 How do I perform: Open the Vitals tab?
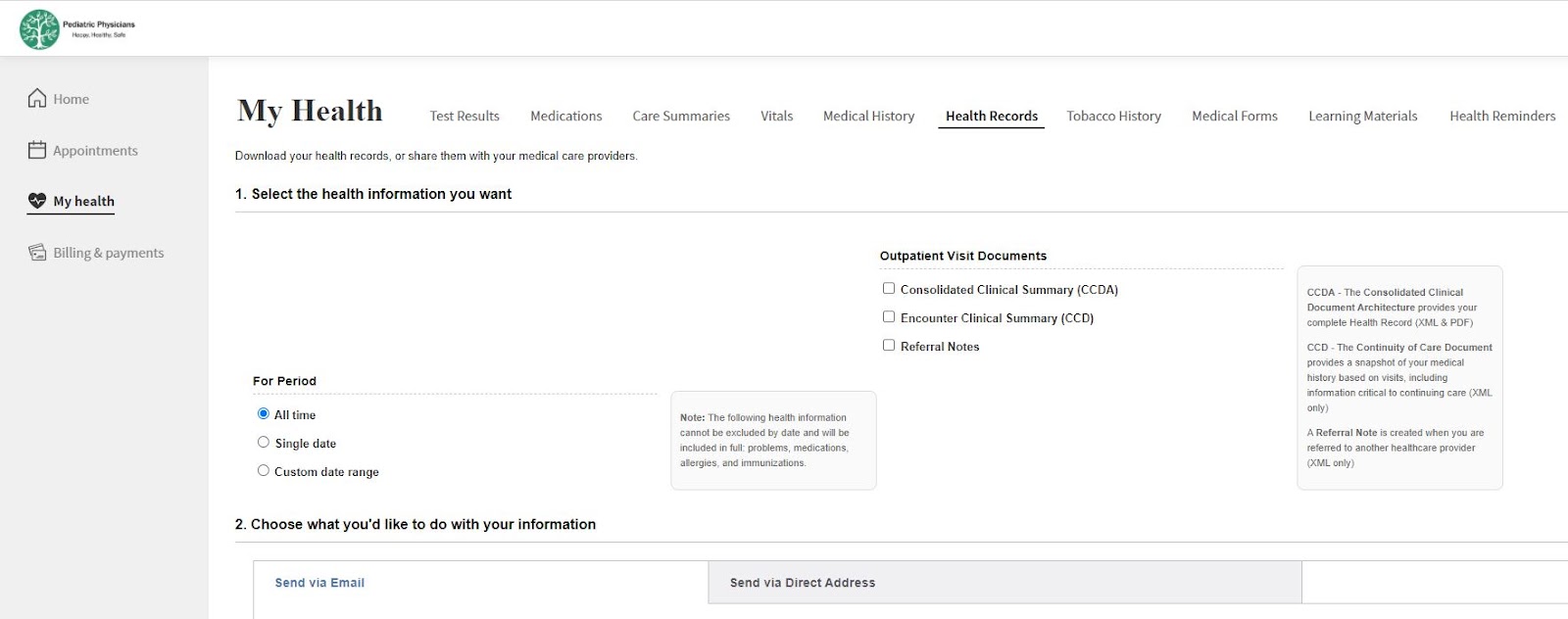point(777,116)
